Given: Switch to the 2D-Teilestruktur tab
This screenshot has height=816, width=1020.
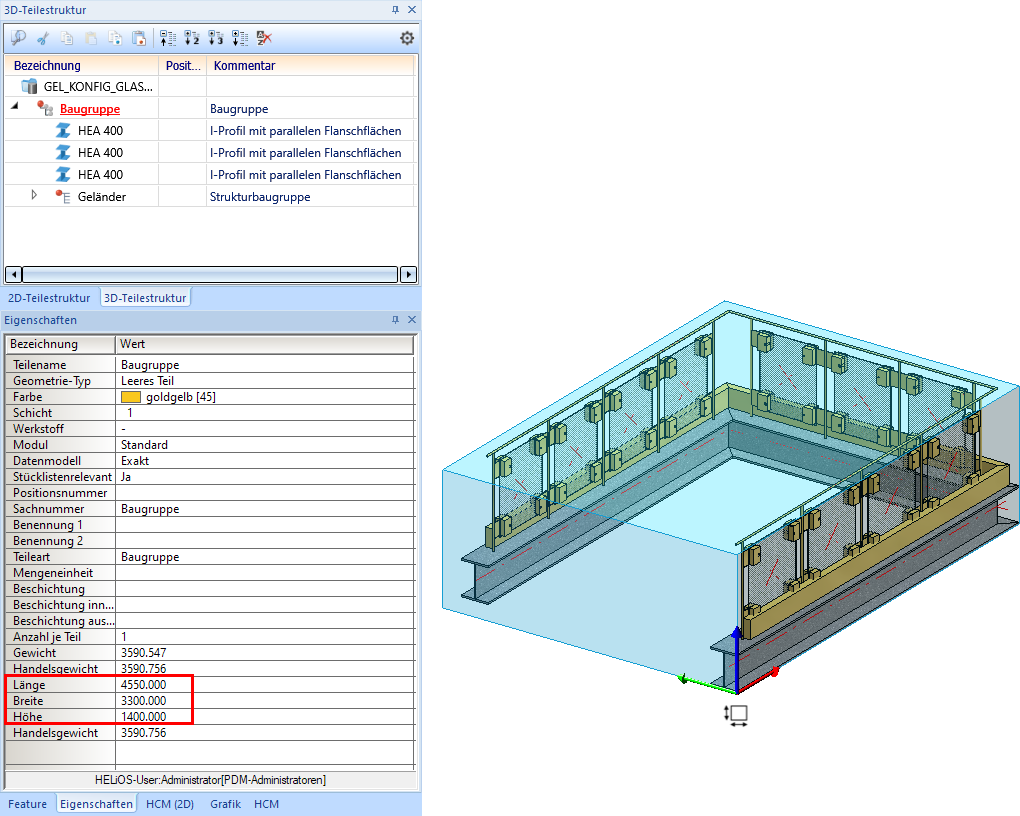Looking at the screenshot, I should pyautogui.click(x=49, y=298).
